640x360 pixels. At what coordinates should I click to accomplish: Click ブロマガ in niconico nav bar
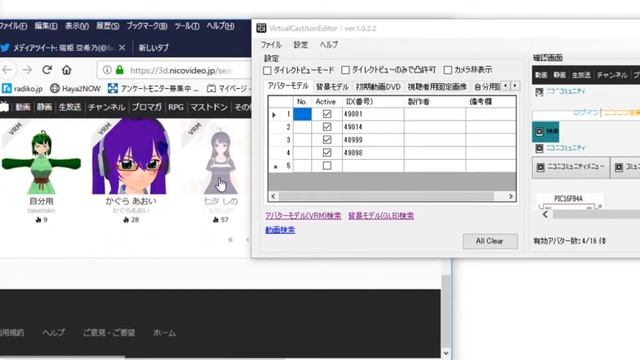click(x=146, y=107)
